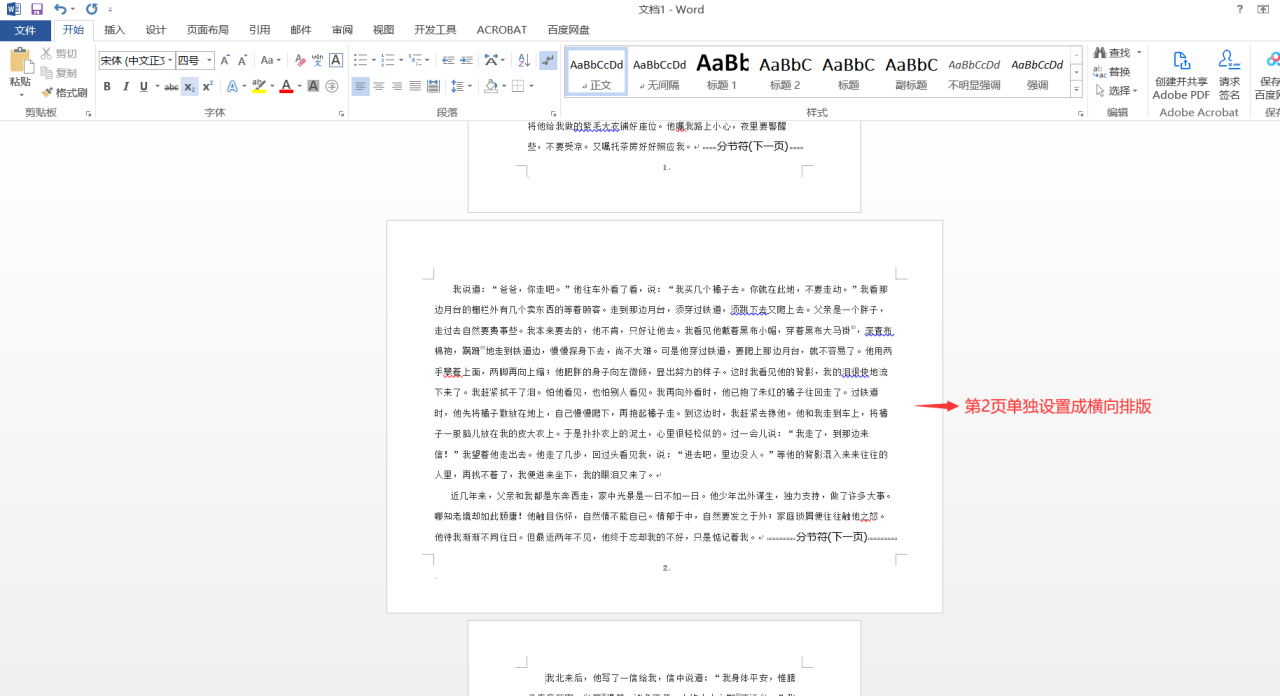The width and height of the screenshot is (1280, 696).
Task: Apply the 标题 1 heading style
Action: [722, 71]
